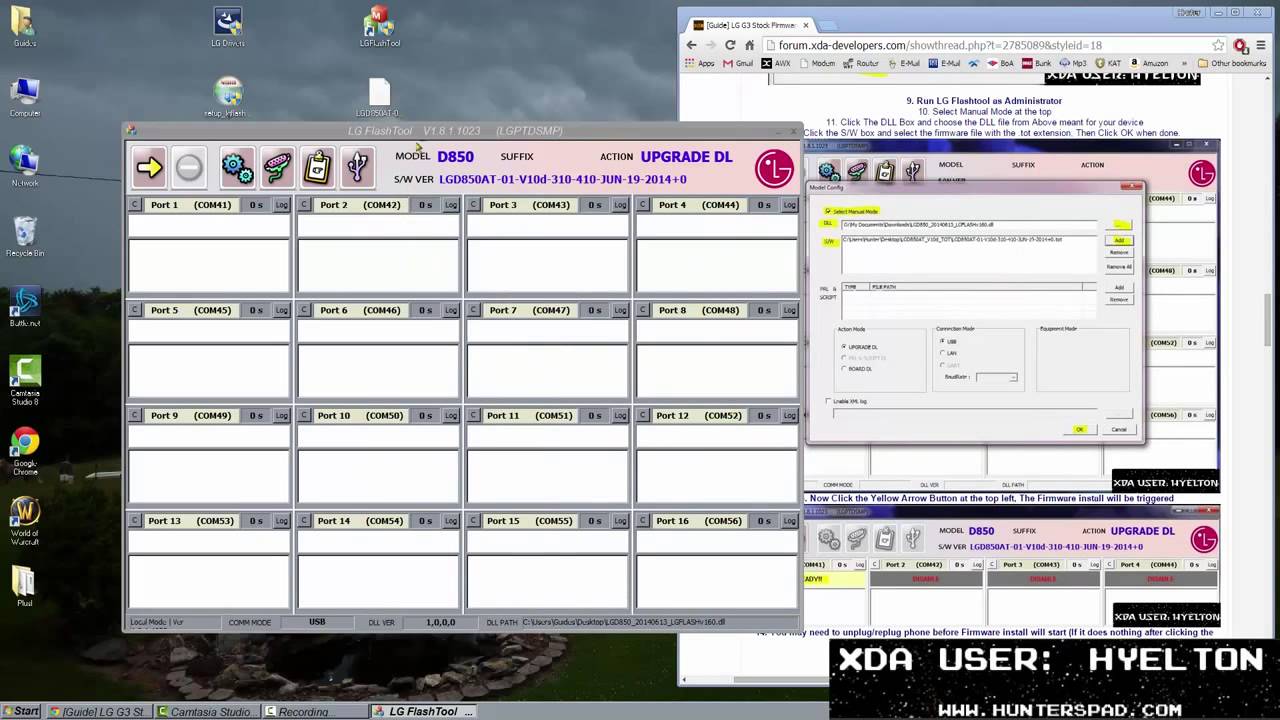Clear Port 16 with its C button
Screen dimensions: 1280x720
click(x=643, y=521)
